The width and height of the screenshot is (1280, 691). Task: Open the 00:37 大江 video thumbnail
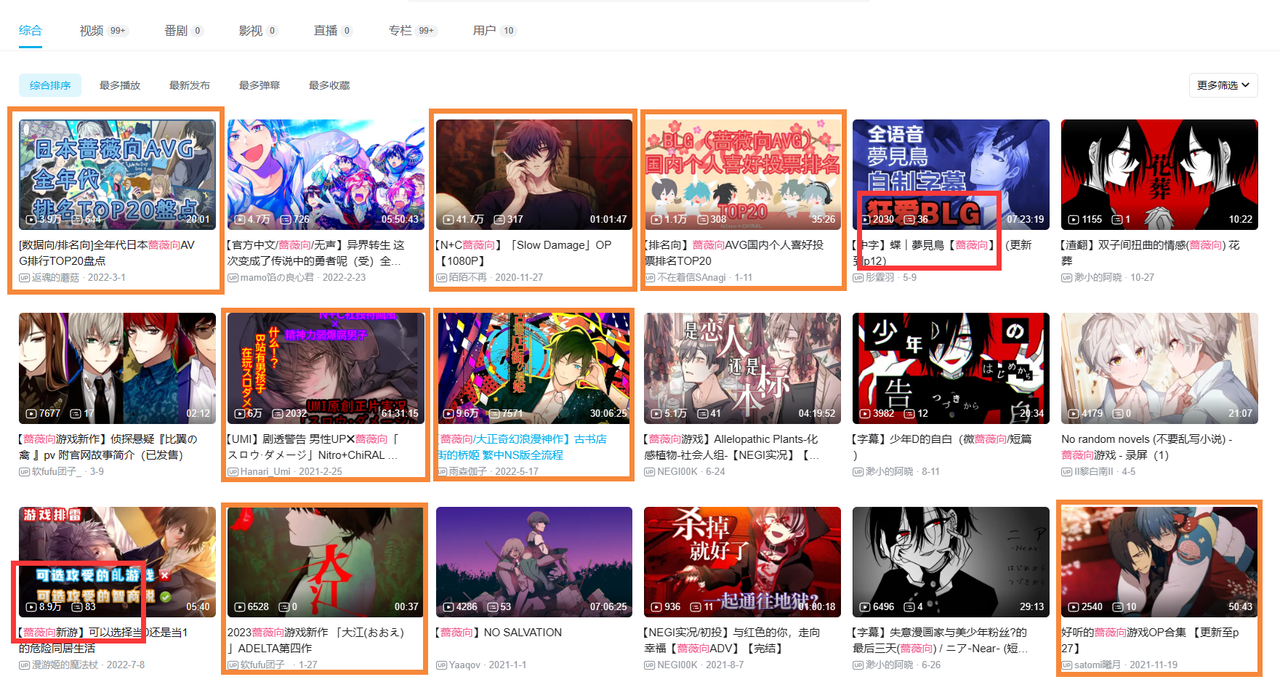[x=326, y=562]
